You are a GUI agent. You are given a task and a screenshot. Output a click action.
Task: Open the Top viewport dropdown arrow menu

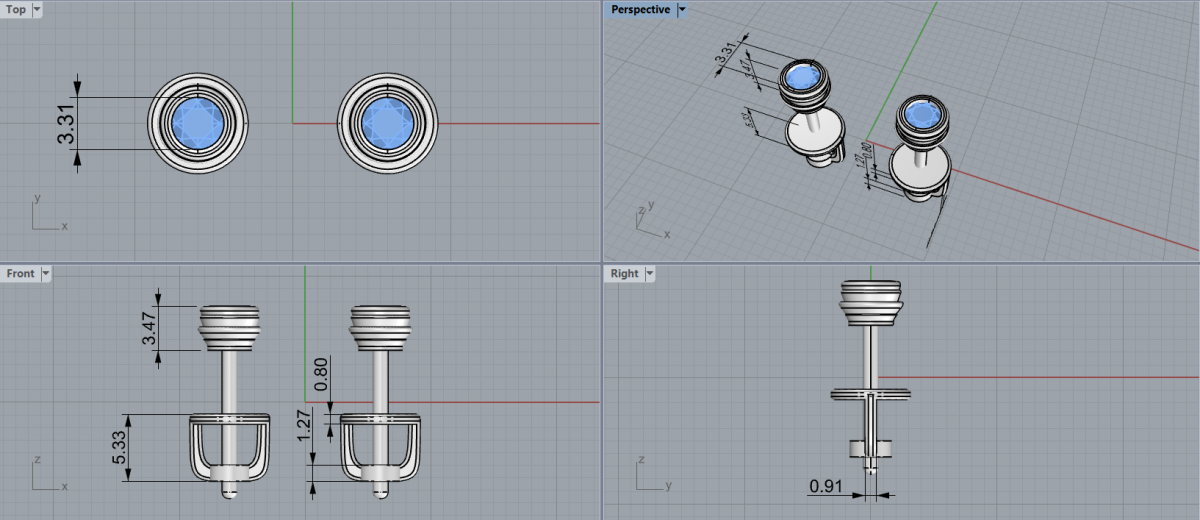(37, 9)
